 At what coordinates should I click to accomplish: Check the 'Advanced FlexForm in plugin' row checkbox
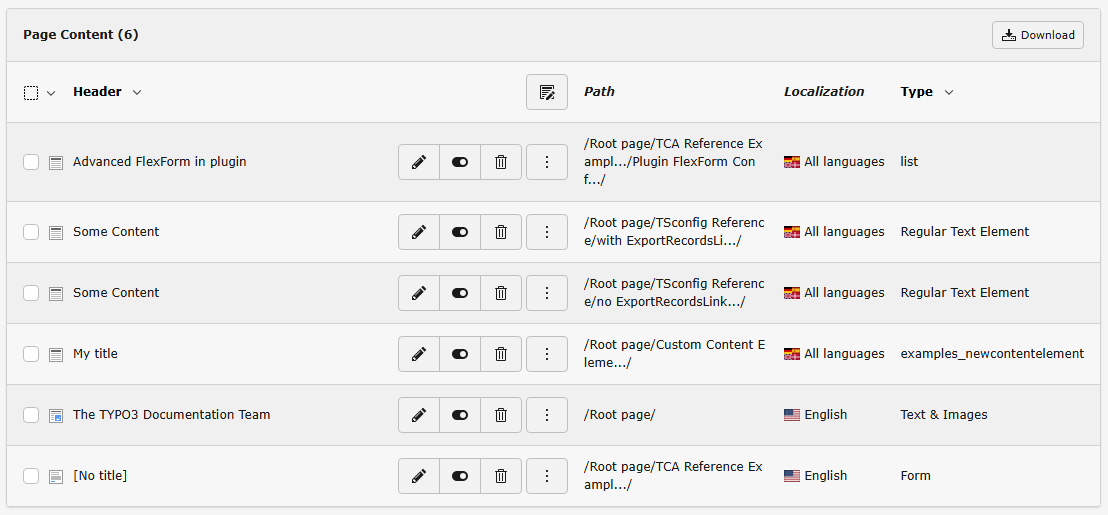point(31,162)
